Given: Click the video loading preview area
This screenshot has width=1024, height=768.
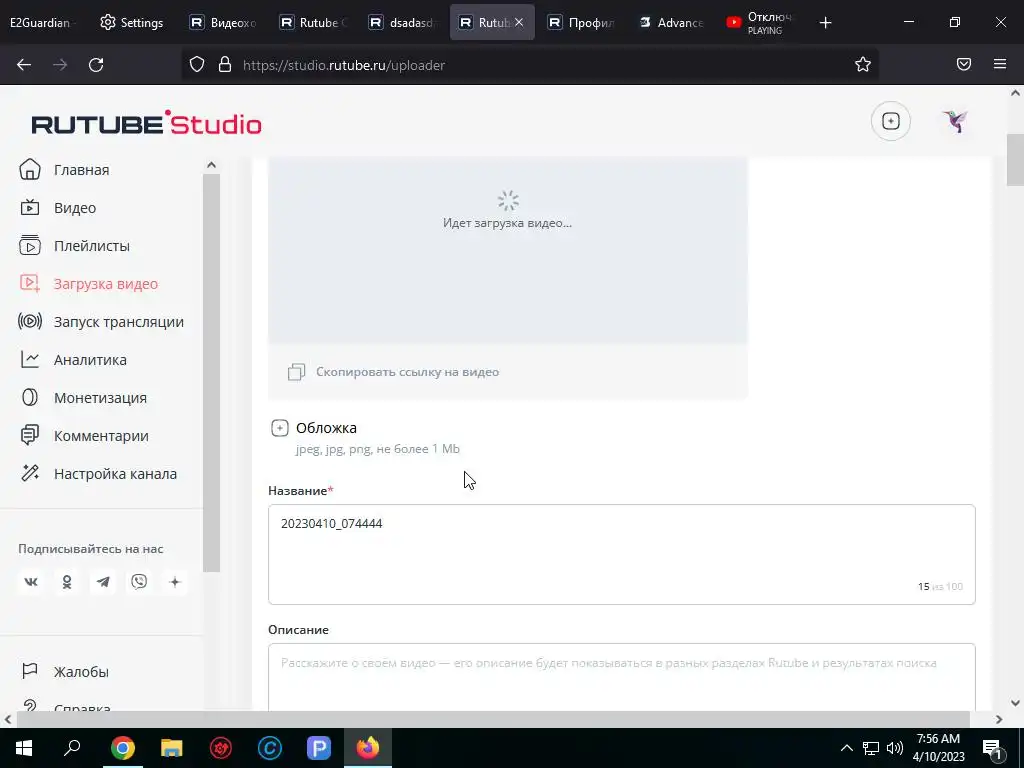Looking at the screenshot, I should 507,250.
